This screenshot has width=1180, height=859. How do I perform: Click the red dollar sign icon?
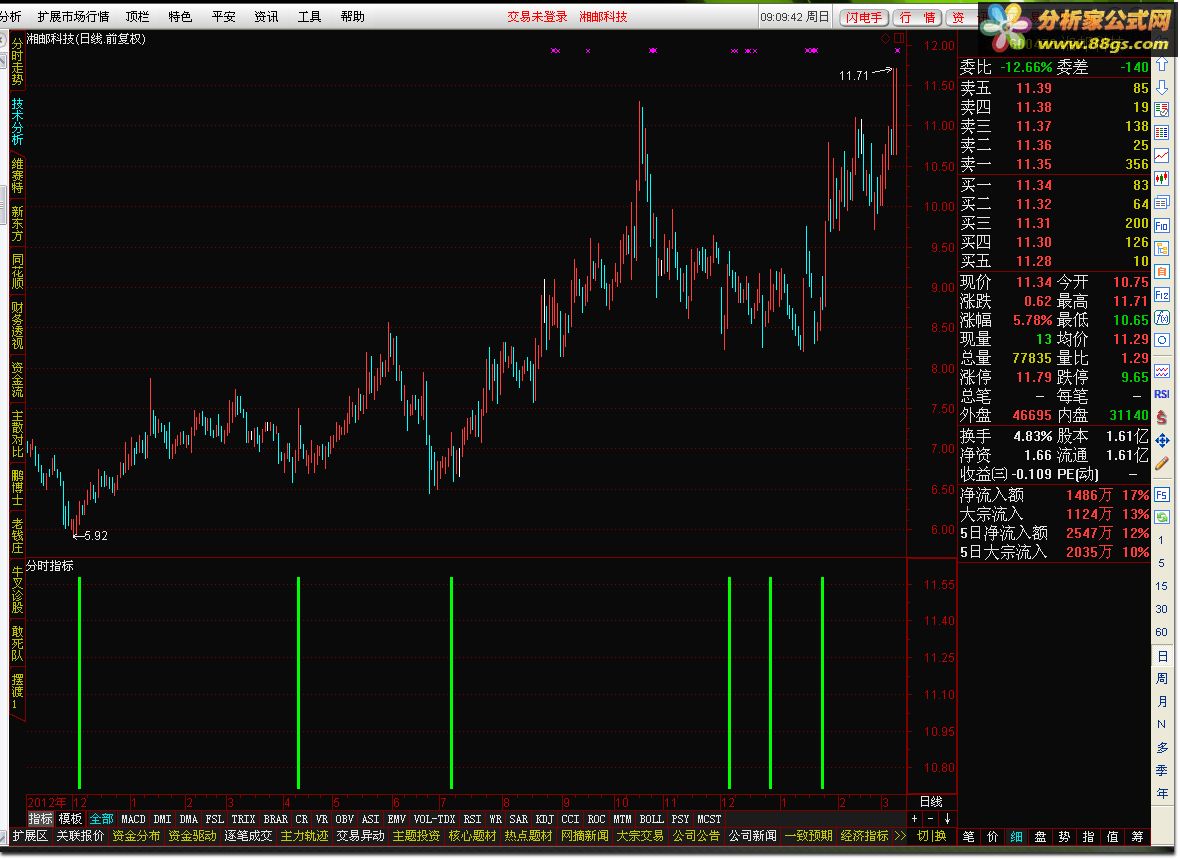[x=1162, y=417]
